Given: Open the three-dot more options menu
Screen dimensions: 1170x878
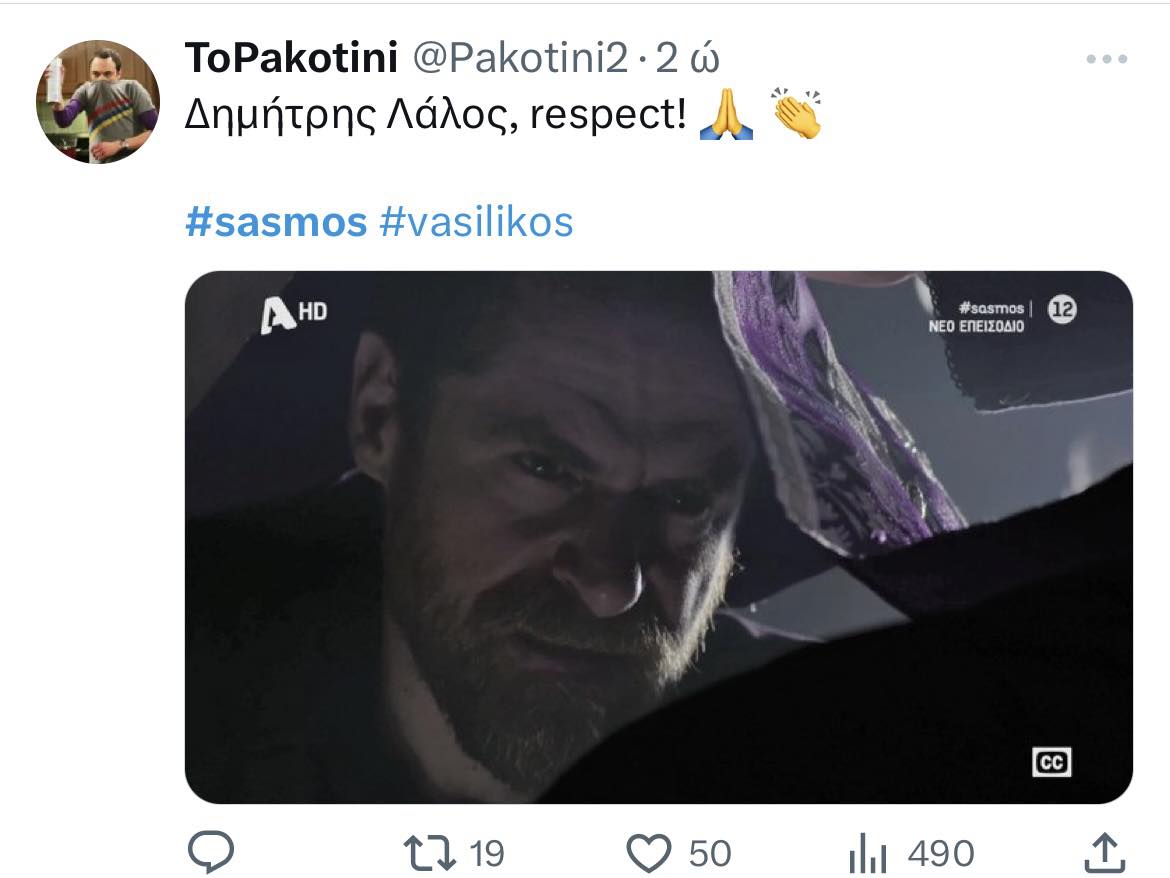Looking at the screenshot, I should [x=1106, y=60].
